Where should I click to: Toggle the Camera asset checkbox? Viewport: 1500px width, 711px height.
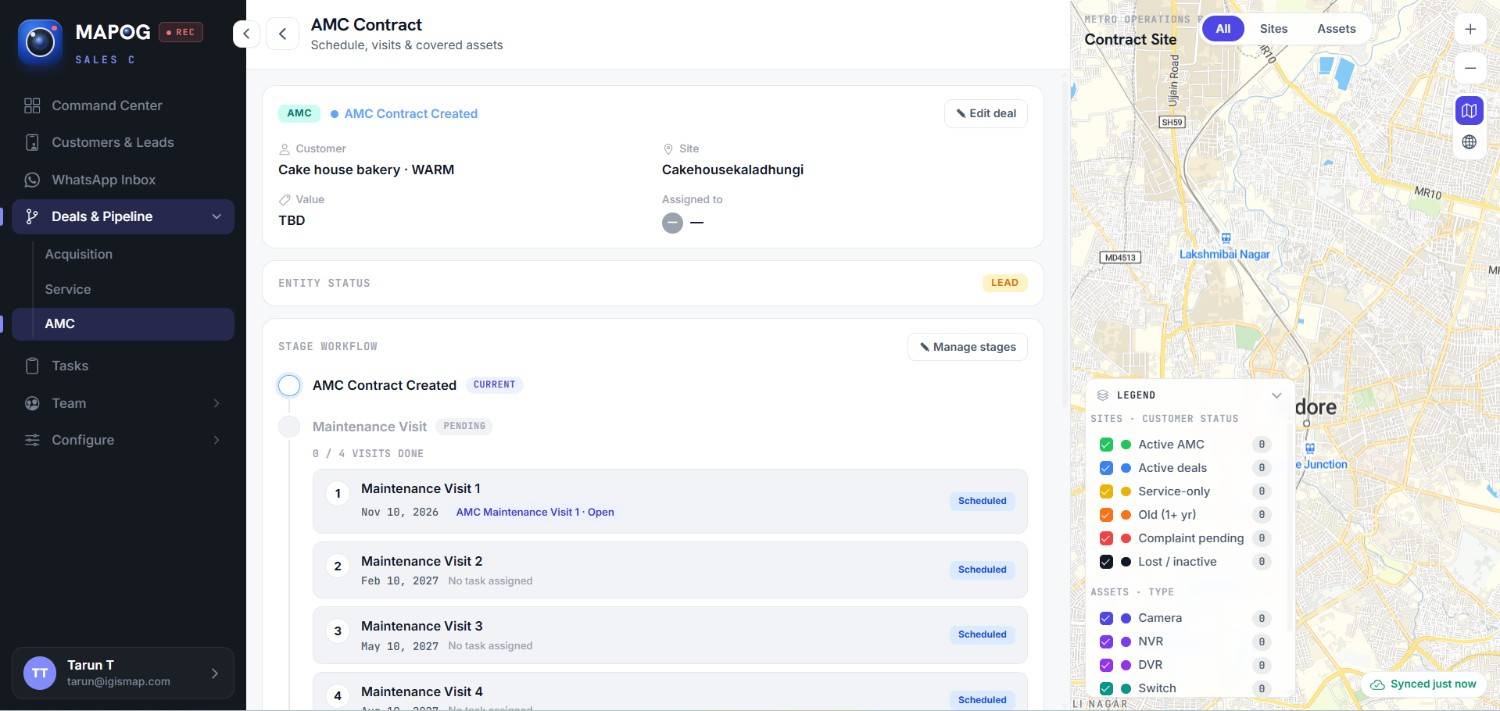tap(1106, 619)
